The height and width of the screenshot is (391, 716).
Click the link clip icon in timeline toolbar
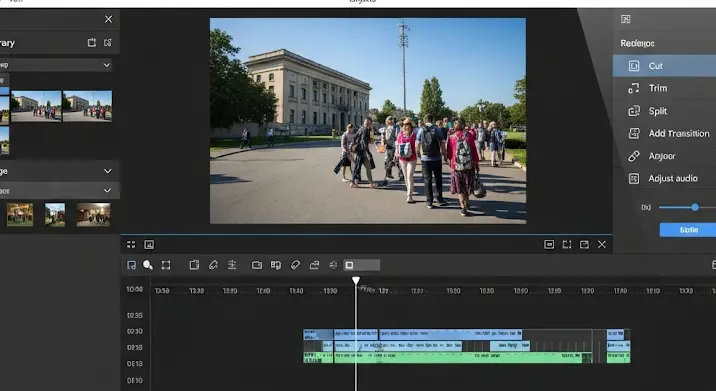click(295, 265)
